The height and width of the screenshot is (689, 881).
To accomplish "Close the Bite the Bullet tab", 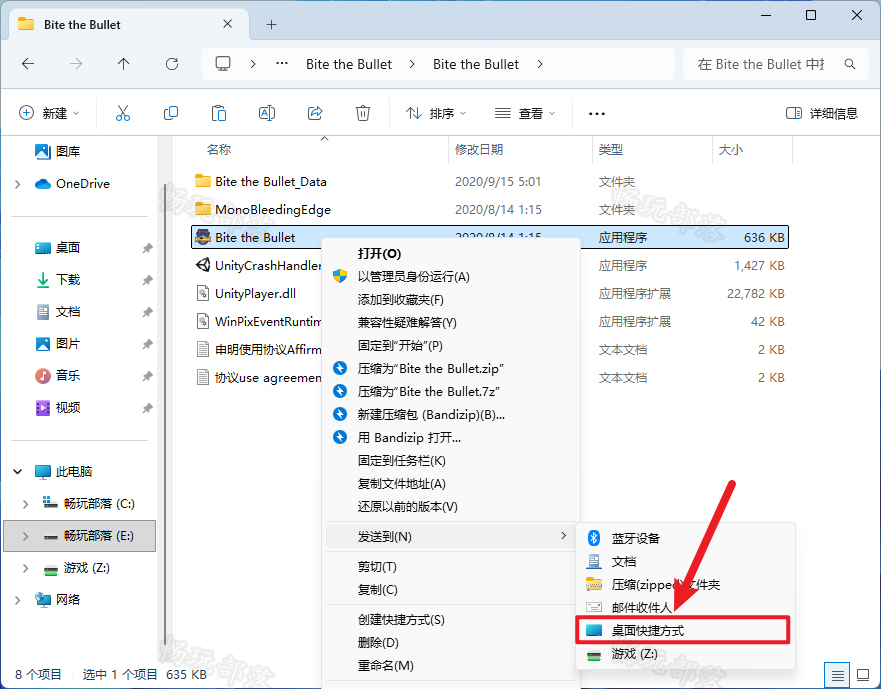I will pyautogui.click(x=228, y=24).
